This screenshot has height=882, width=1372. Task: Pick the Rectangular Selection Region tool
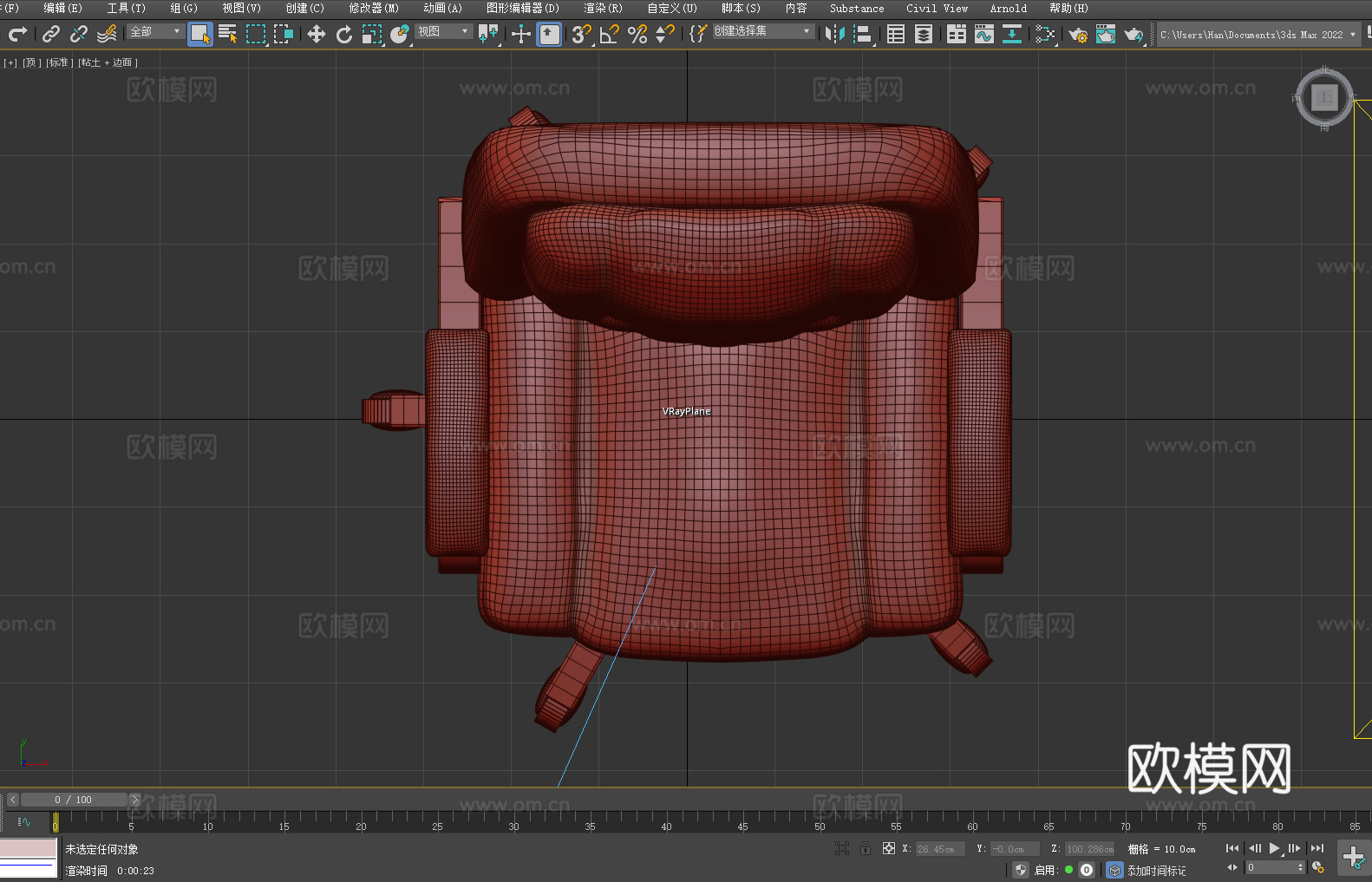[x=256, y=34]
